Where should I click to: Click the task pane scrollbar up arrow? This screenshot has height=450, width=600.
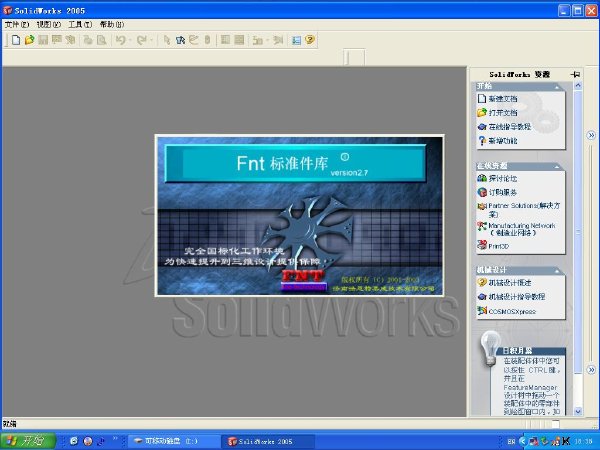578,86
